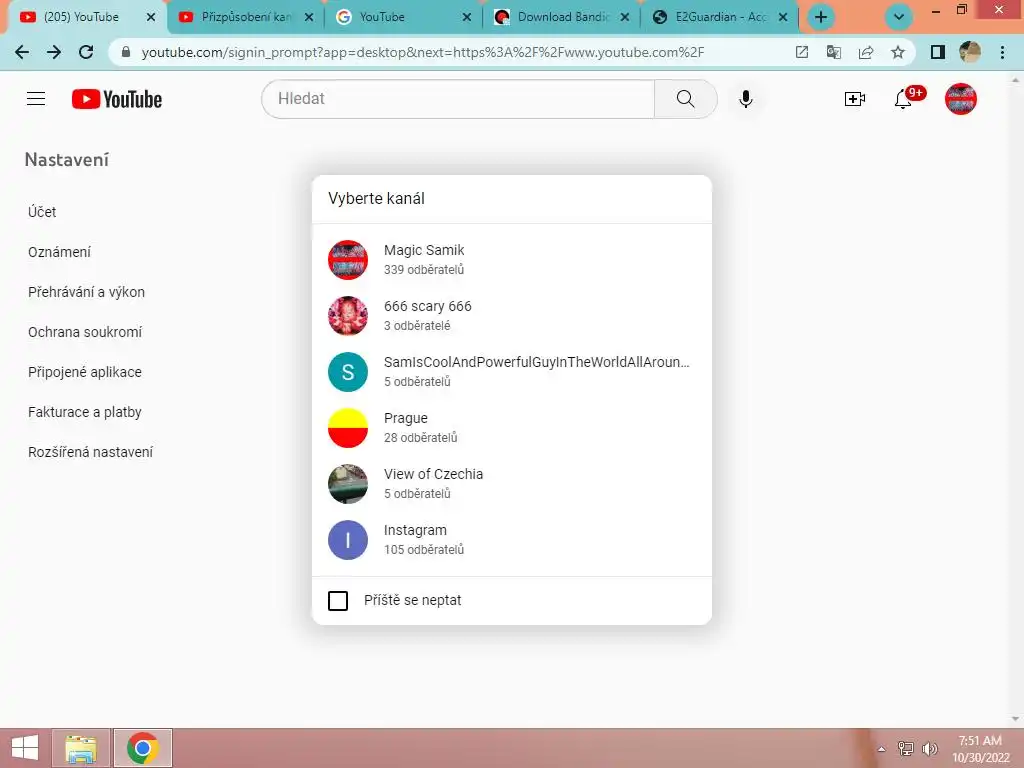Click 666 scary 666 channel avatar
This screenshot has height=768, width=1024.
347,315
